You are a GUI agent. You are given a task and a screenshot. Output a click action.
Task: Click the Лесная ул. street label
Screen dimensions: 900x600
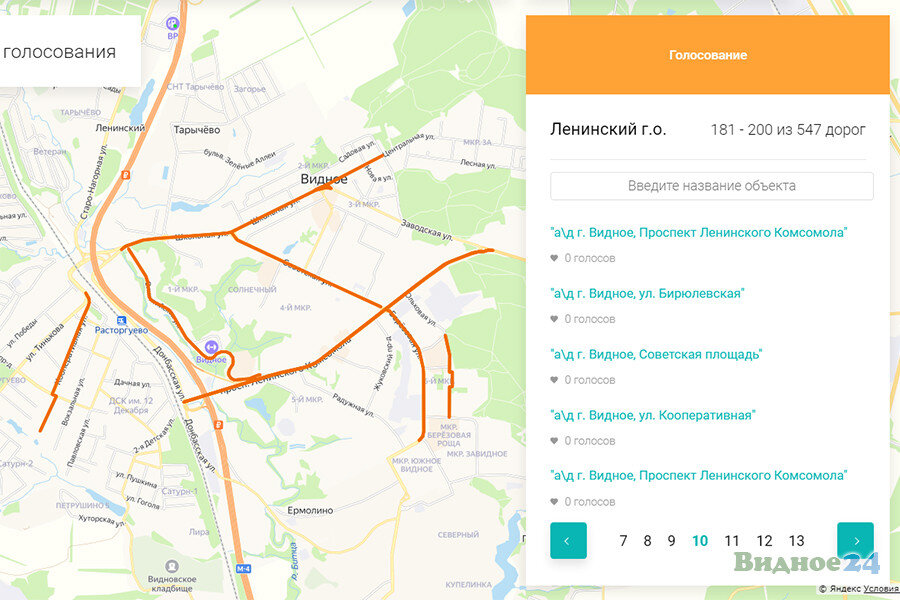pos(478,164)
